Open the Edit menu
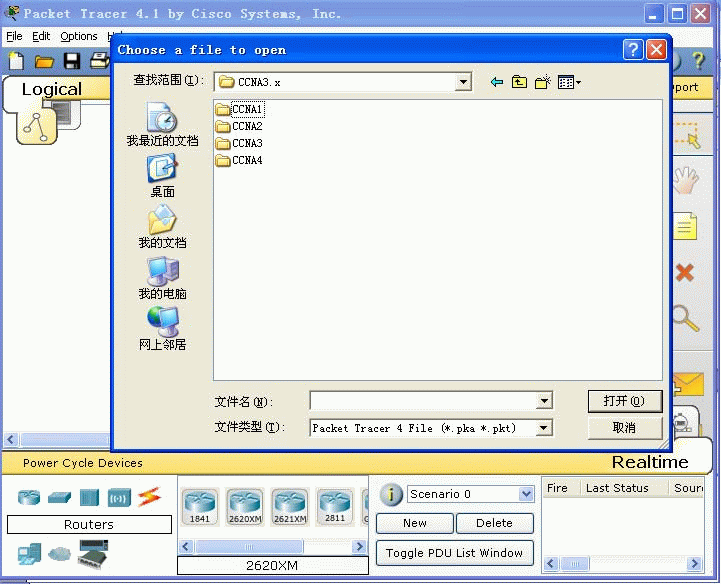 (x=41, y=36)
